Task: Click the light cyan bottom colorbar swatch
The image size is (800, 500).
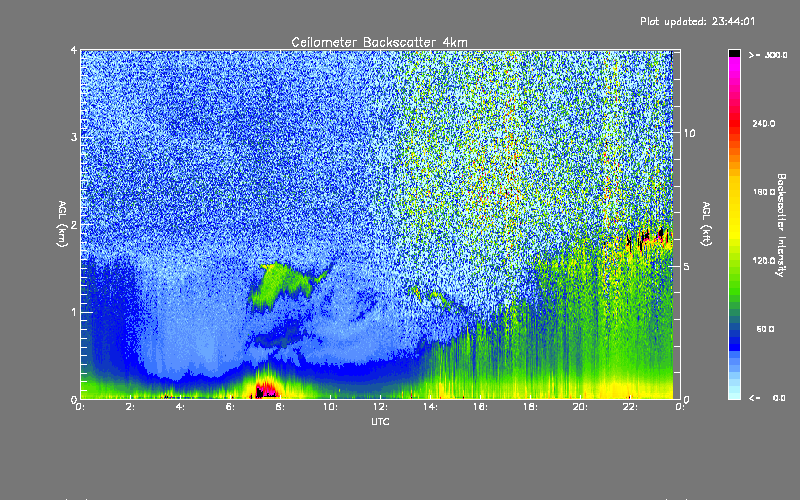Action: click(734, 394)
